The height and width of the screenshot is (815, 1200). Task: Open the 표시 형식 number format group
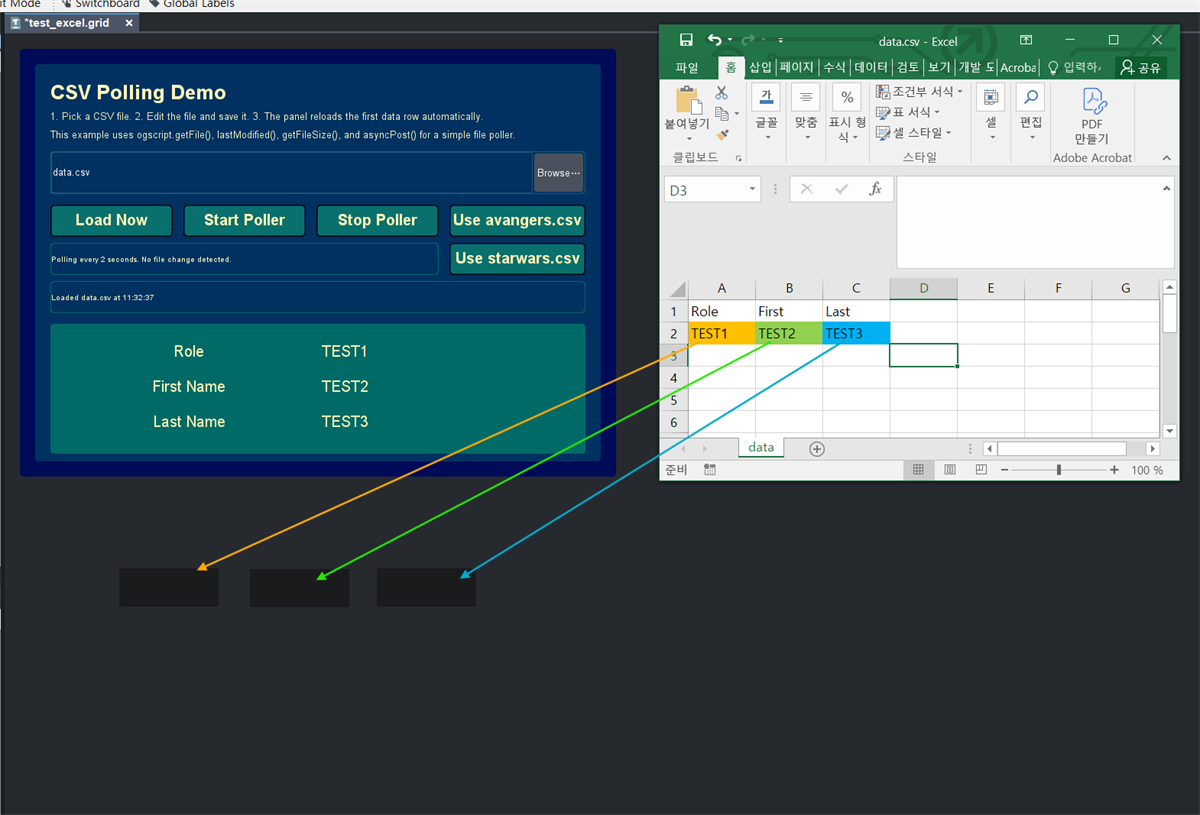(x=847, y=114)
